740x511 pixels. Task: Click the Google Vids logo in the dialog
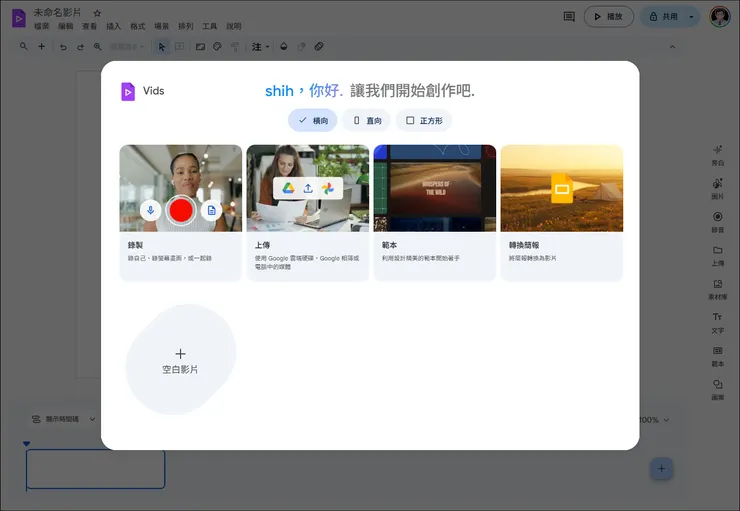128,92
